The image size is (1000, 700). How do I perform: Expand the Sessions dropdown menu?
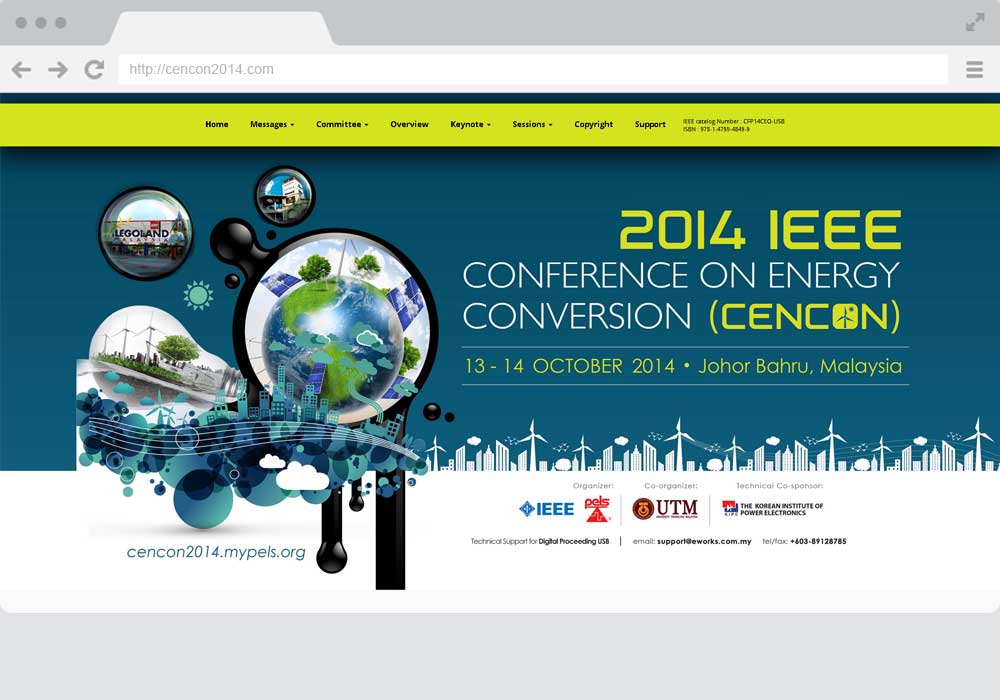pyautogui.click(x=533, y=124)
